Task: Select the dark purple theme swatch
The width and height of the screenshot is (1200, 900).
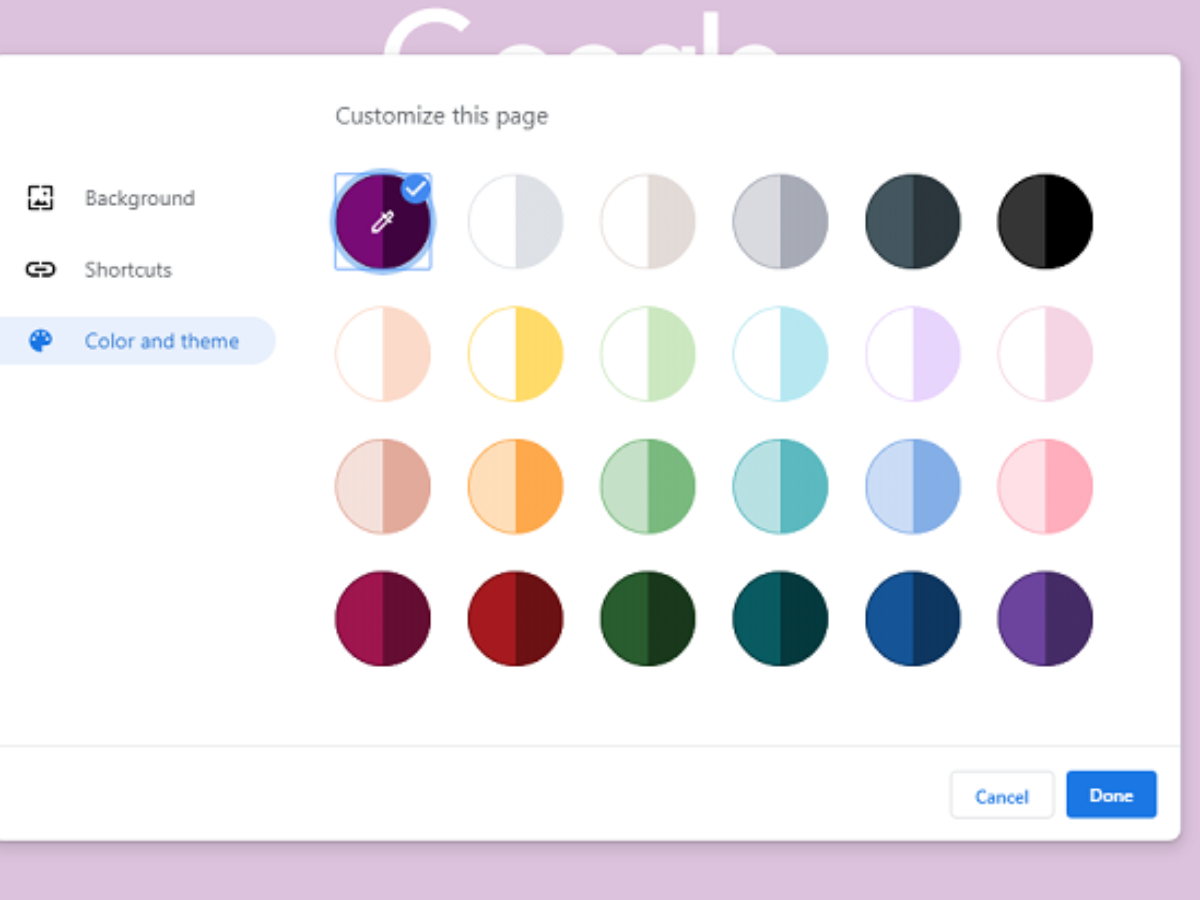Action: [x=1045, y=619]
